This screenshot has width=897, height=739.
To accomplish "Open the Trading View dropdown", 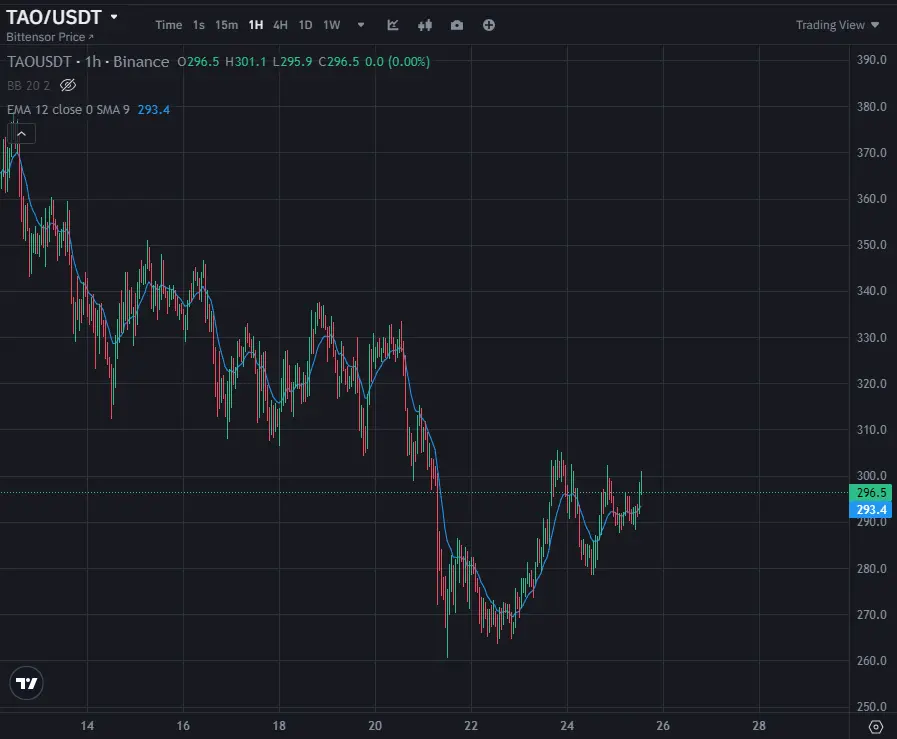I will point(838,25).
